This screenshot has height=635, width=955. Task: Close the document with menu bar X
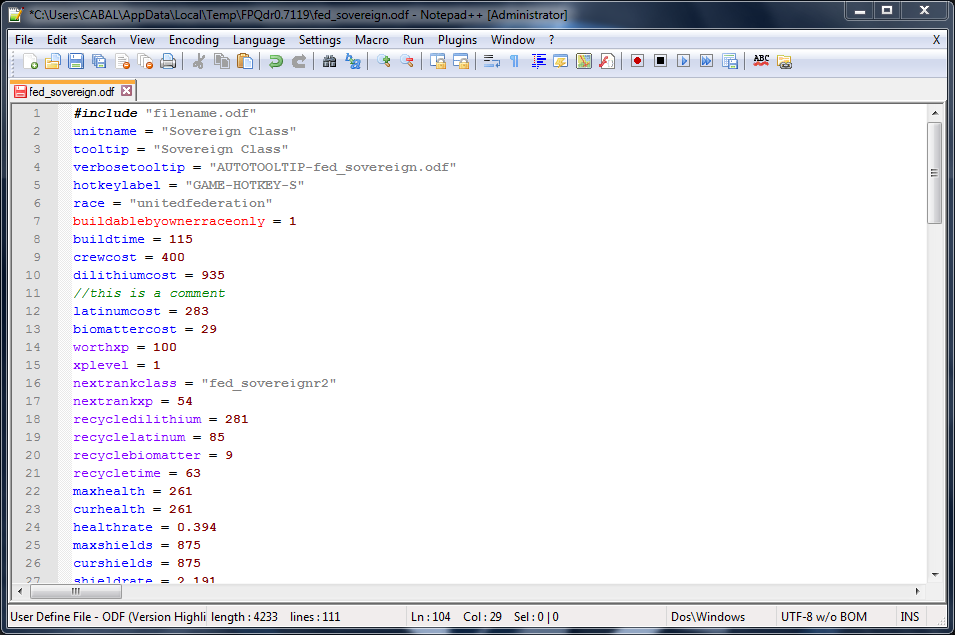[936, 40]
